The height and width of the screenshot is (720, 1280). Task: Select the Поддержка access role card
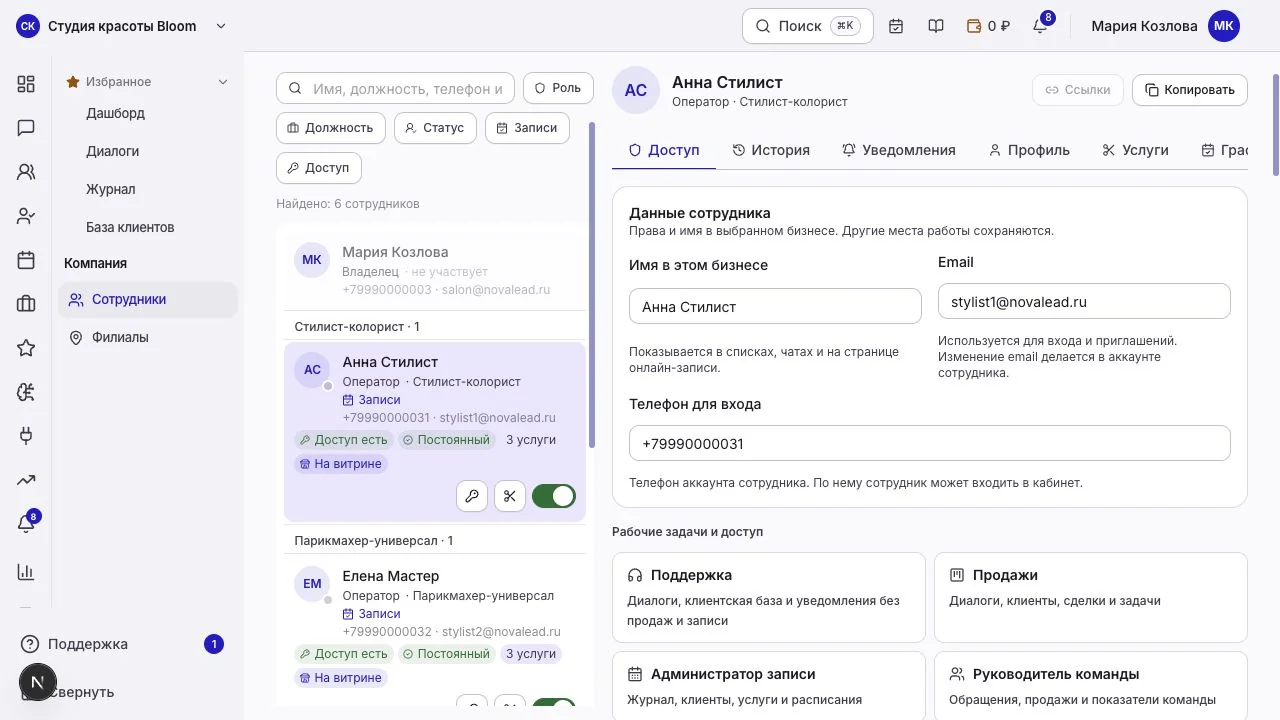point(769,597)
